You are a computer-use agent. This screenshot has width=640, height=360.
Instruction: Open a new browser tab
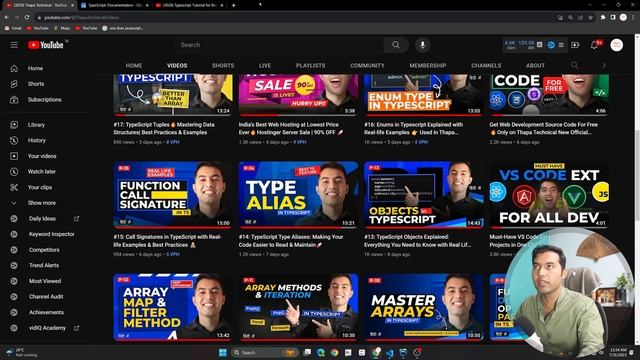[233, 5]
